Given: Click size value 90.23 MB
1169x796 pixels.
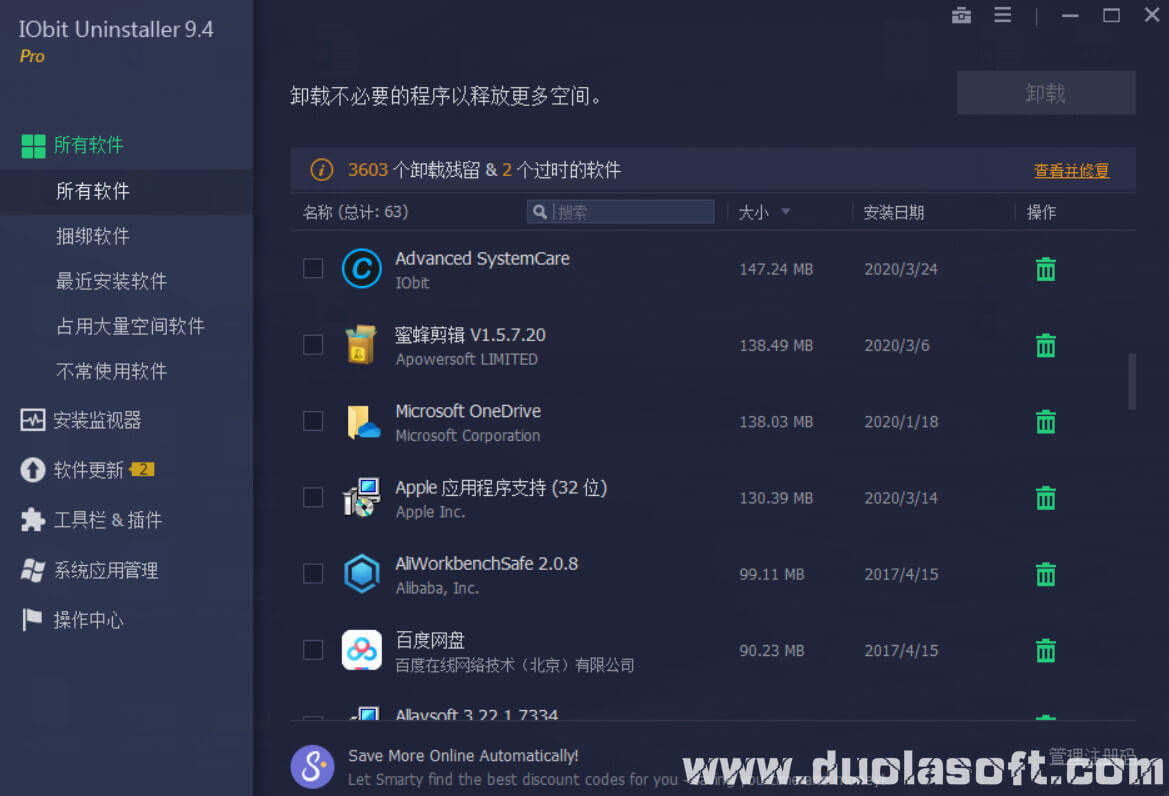Looking at the screenshot, I should (772, 651).
